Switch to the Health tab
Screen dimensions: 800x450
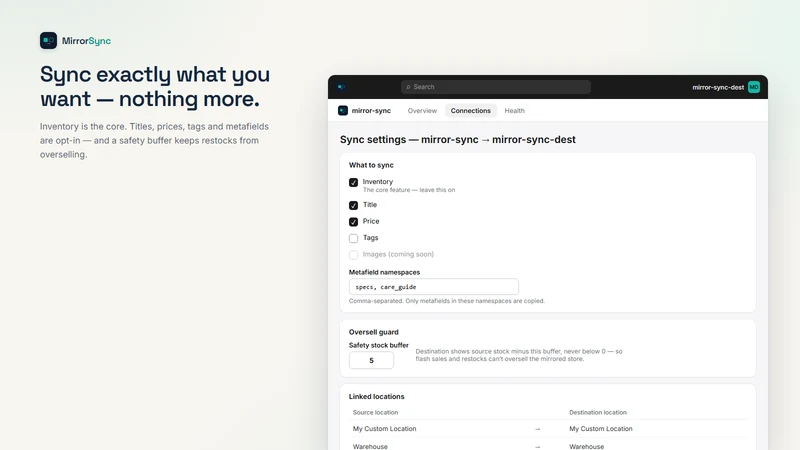click(x=514, y=110)
